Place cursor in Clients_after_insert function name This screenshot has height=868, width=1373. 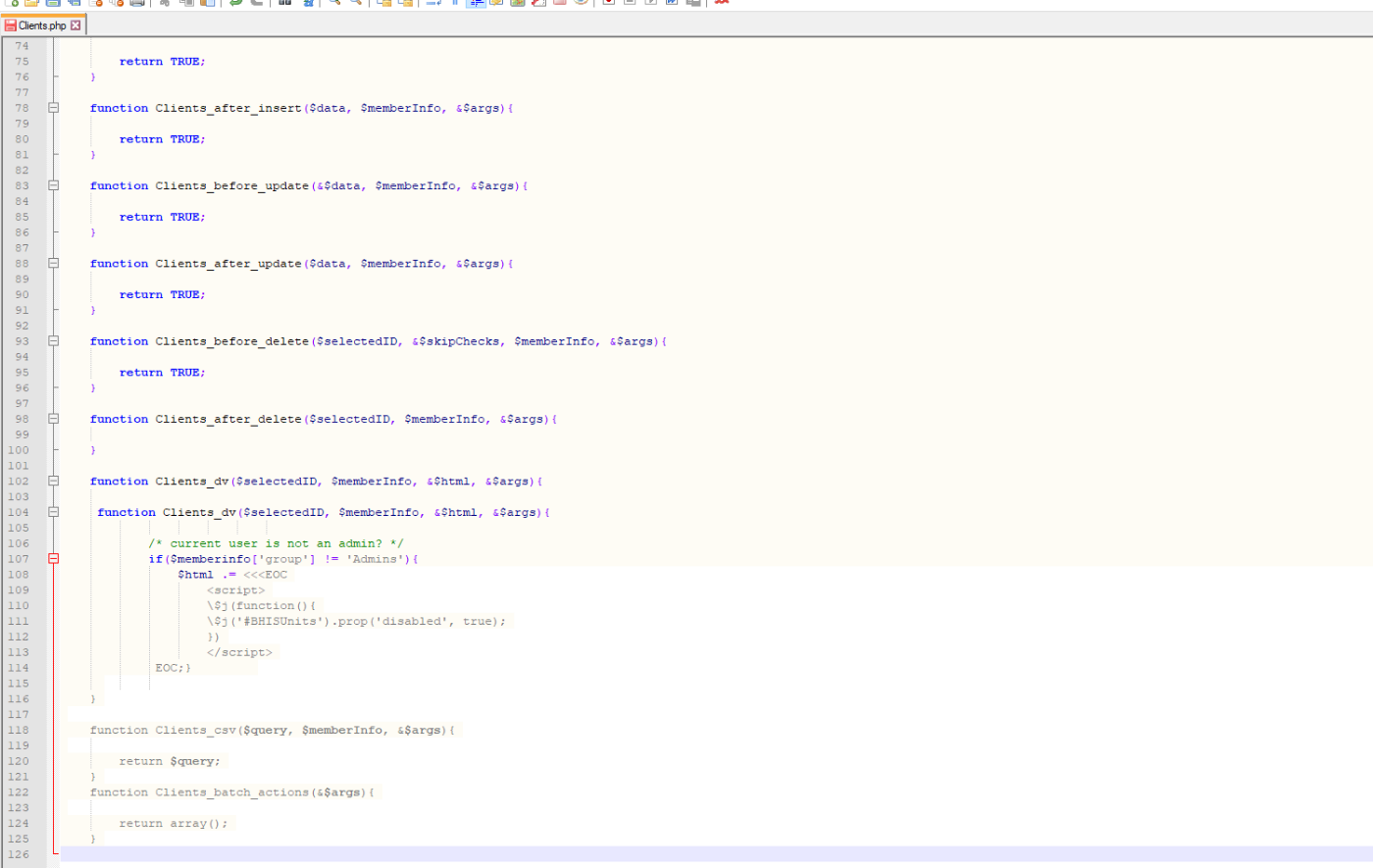pyautogui.click(x=229, y=108)
